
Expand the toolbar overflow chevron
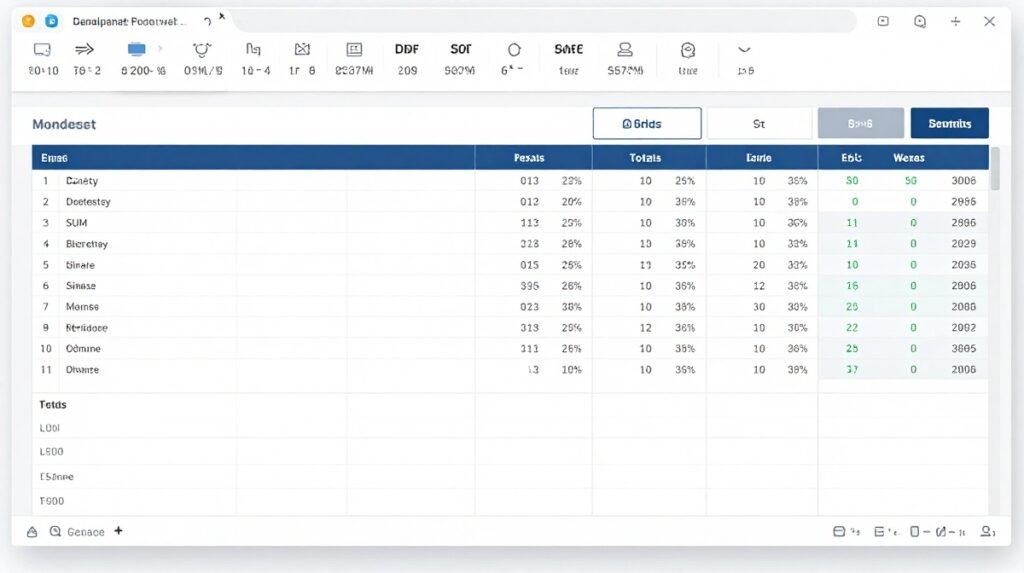tap(744, 50)
